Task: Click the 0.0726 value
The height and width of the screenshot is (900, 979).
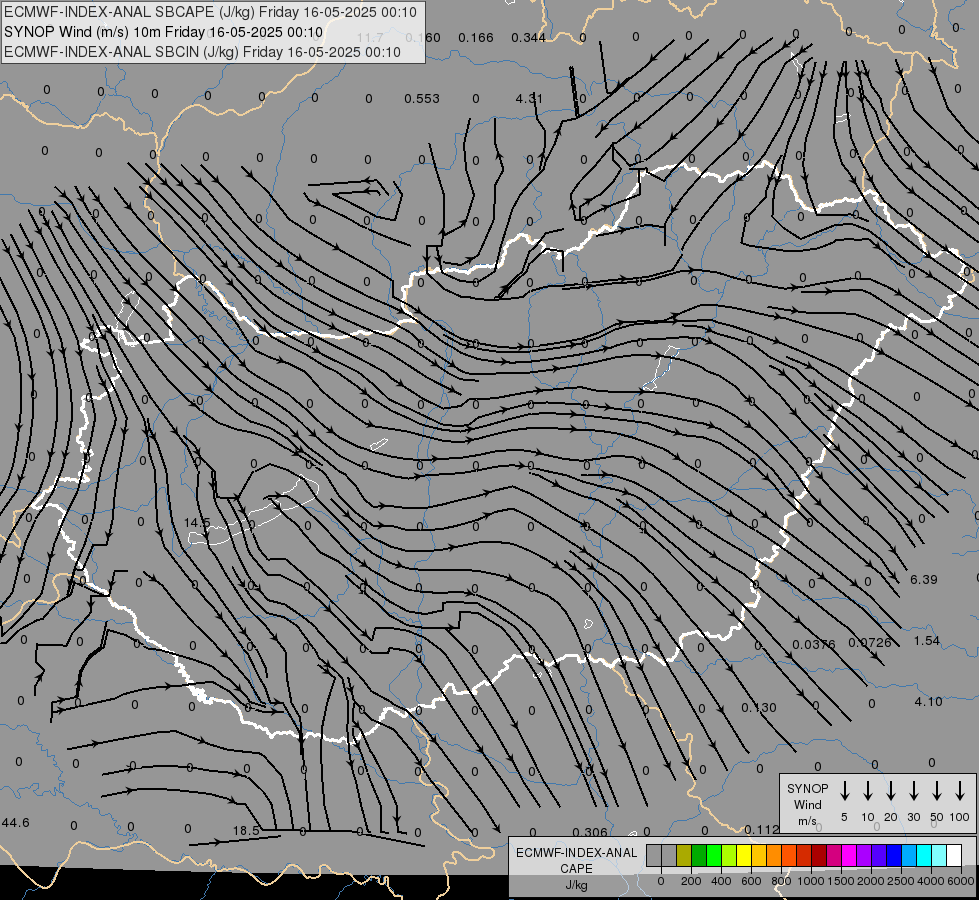Action: pyautogui.click(x=870, y=642)
